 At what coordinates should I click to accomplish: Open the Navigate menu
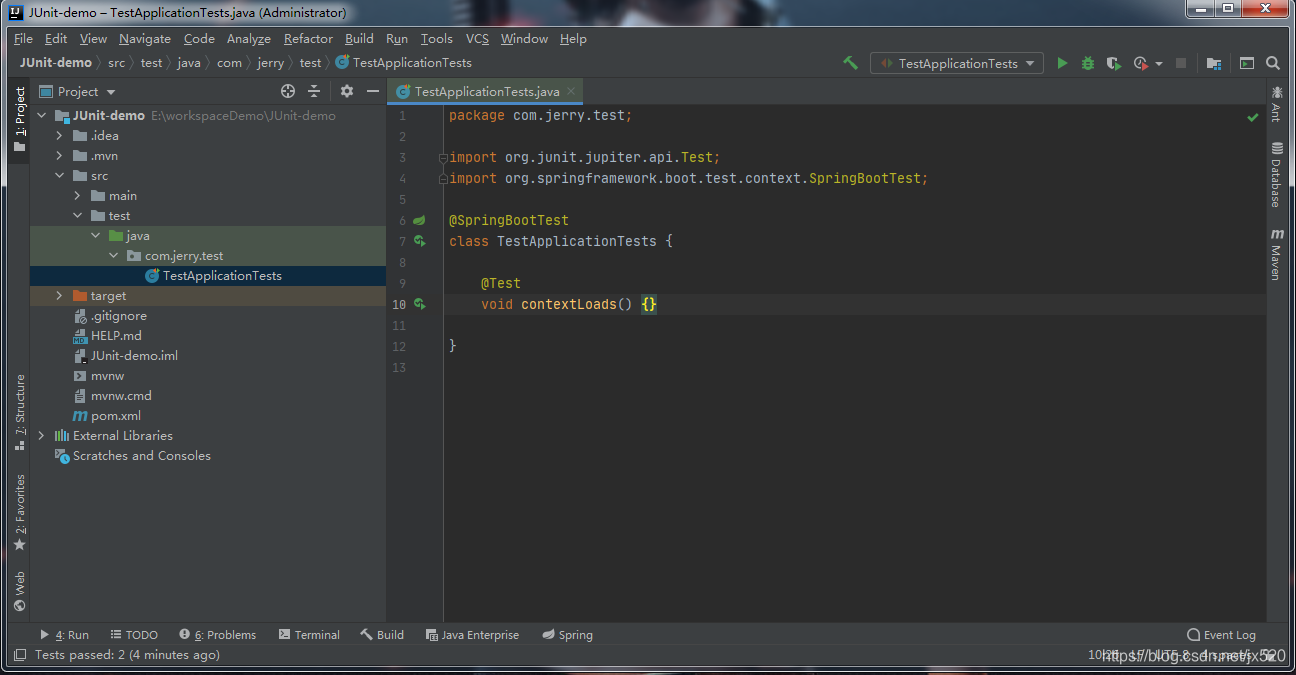click(x=145, y=39)
